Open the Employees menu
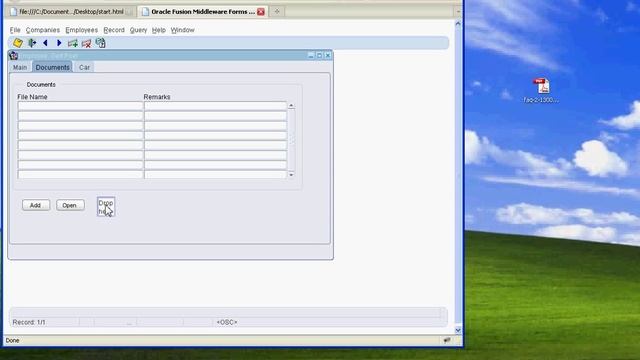The image size is (640, 360). point(82,30)
